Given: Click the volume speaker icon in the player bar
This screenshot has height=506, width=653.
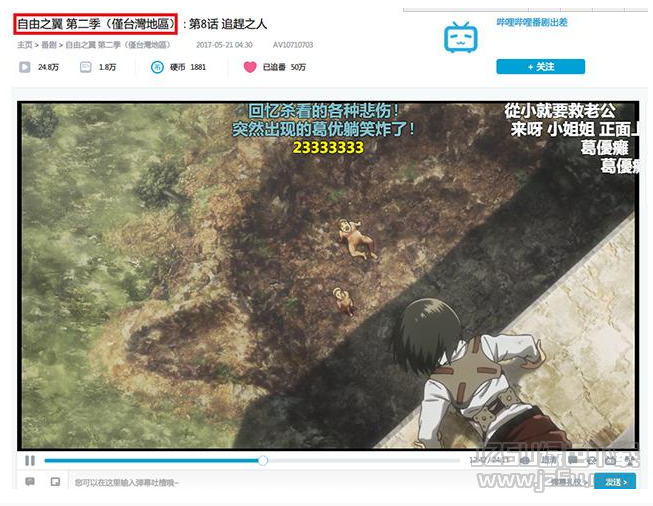Looking at the screenshot, I should 524,460.
